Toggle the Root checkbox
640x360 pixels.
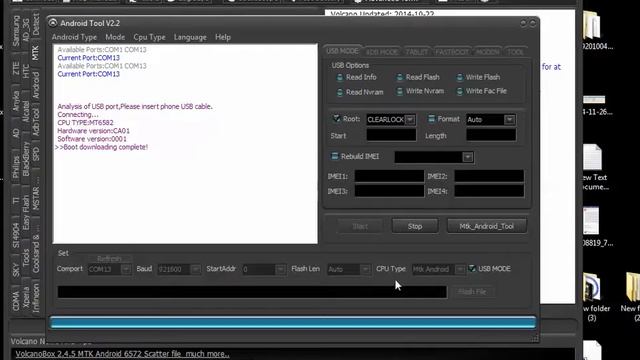tap(336, 119)
